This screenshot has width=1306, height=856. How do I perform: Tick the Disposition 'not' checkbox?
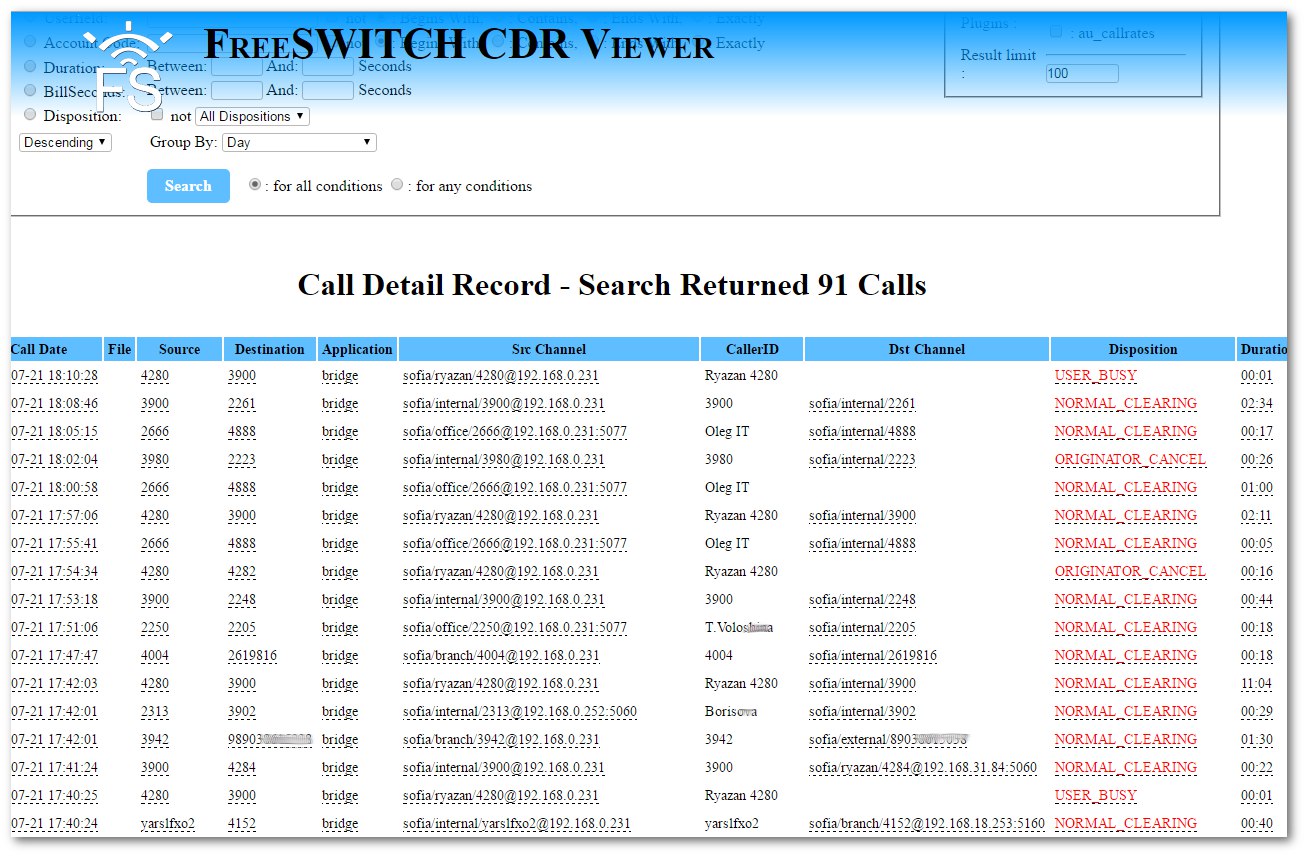[x=157, y=115]
